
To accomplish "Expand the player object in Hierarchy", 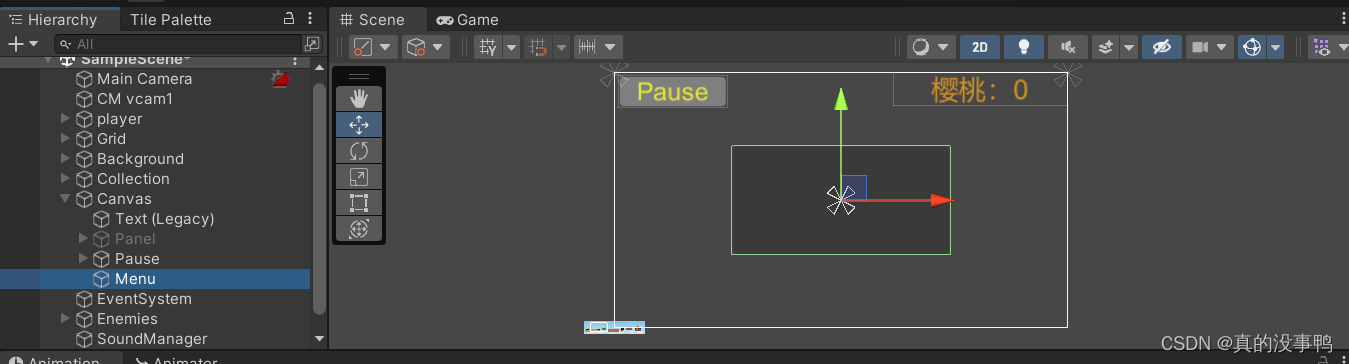I will pyautogui.click(x=65, y=118).
